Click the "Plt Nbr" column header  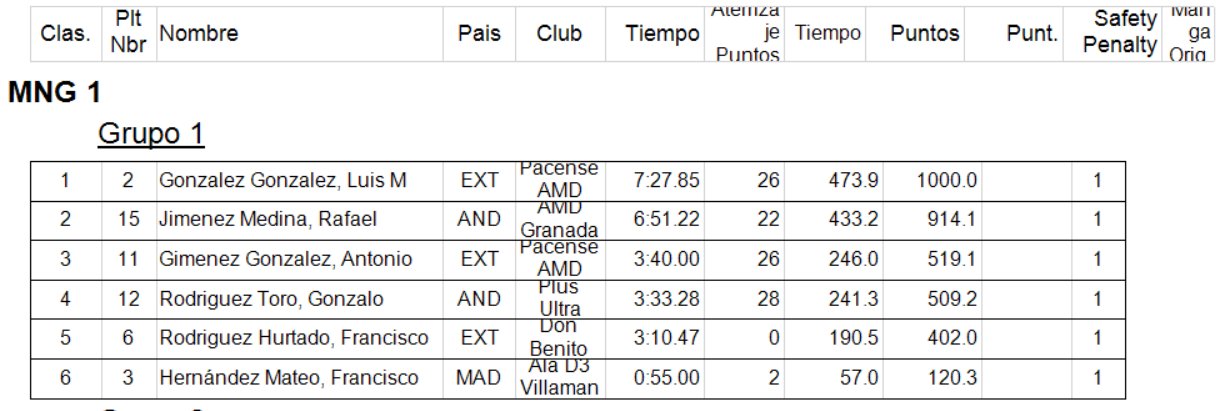[128, 34]
